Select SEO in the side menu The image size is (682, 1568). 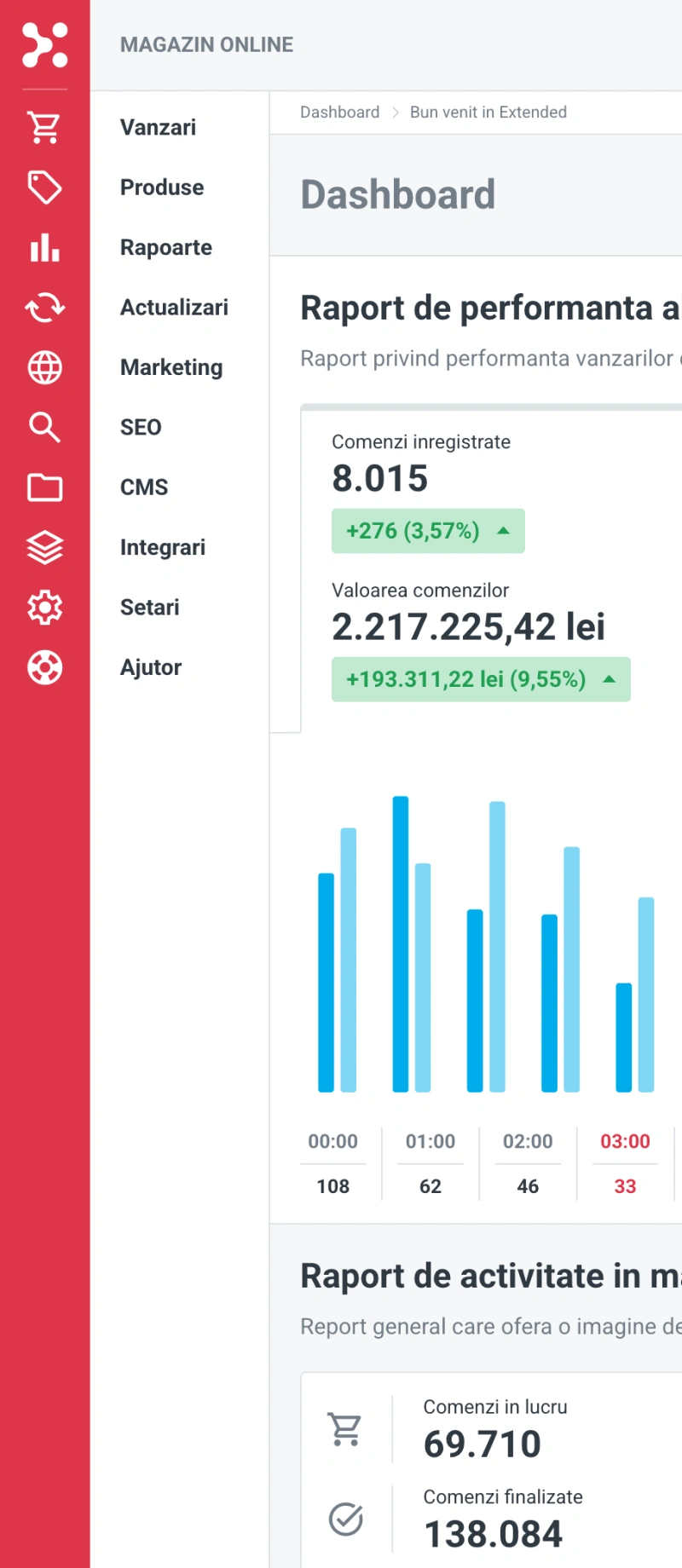coord(141,427)
